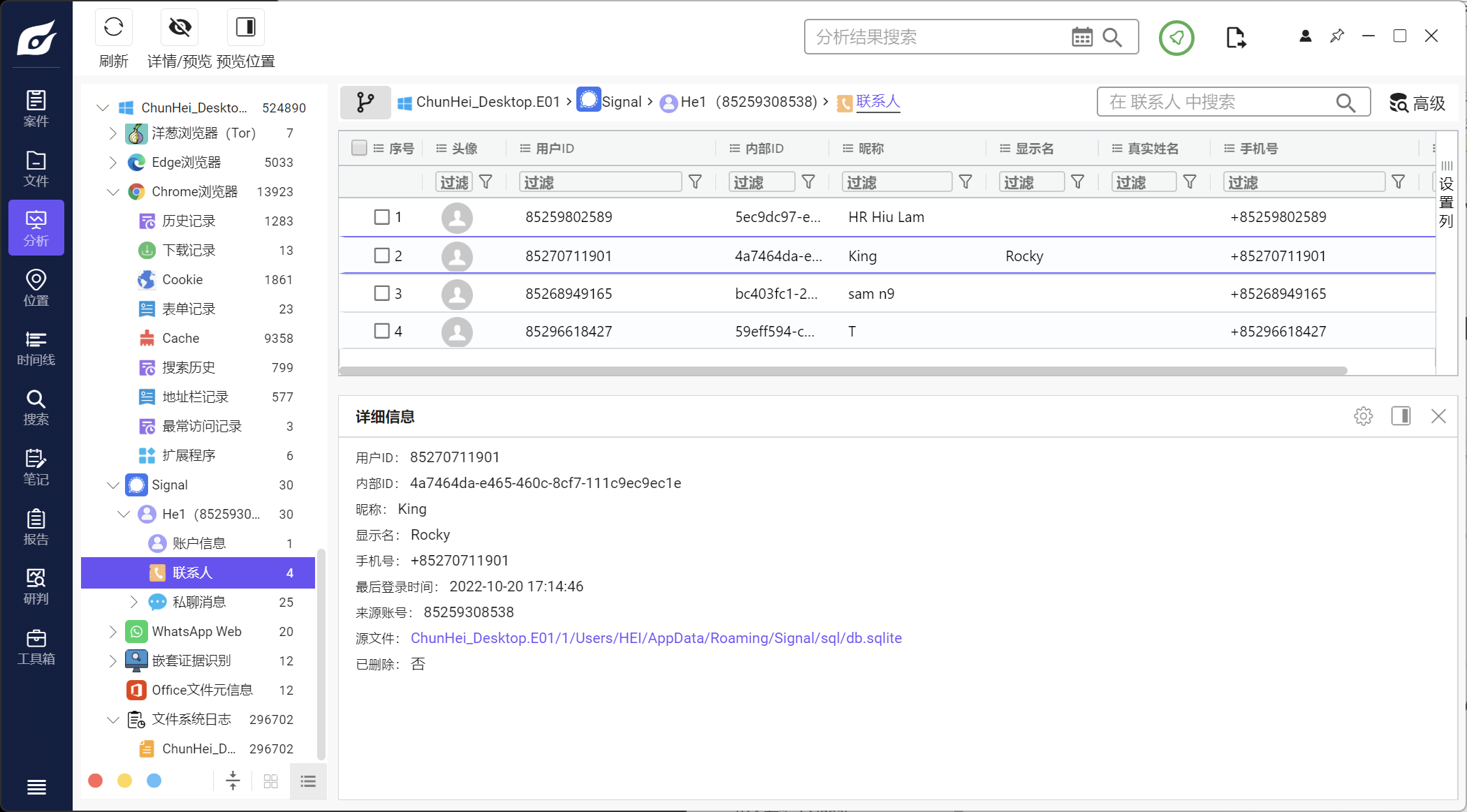Collapse the Signal tree node
The width and height of the screenshot is (1467, 812).
pos(113,485)
